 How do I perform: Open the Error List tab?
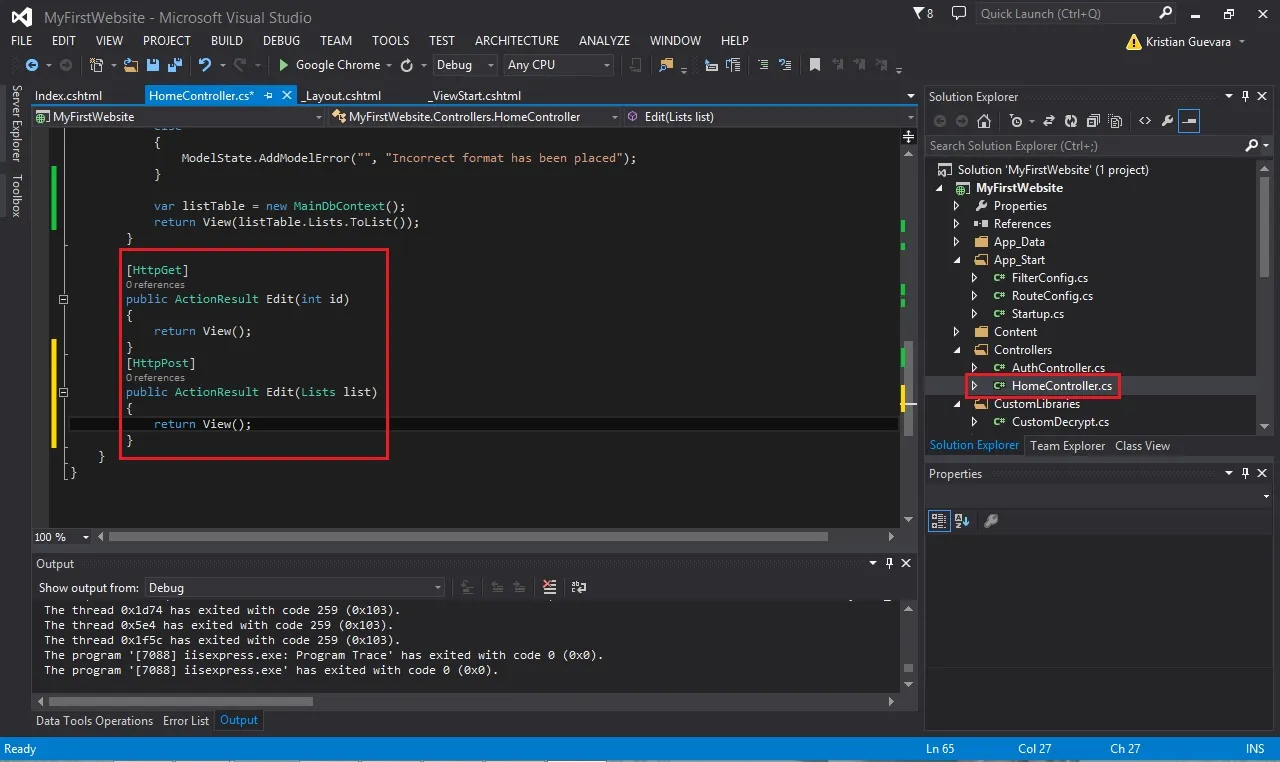click(186, 720)
